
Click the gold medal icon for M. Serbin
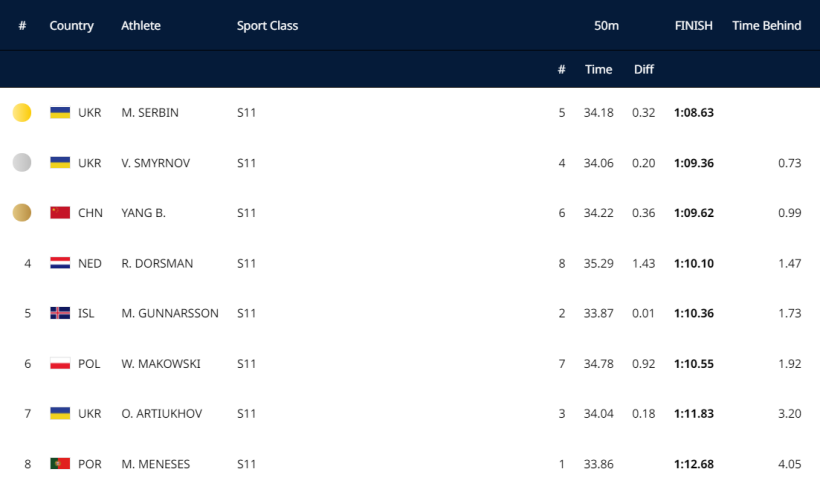pos(22,113)
